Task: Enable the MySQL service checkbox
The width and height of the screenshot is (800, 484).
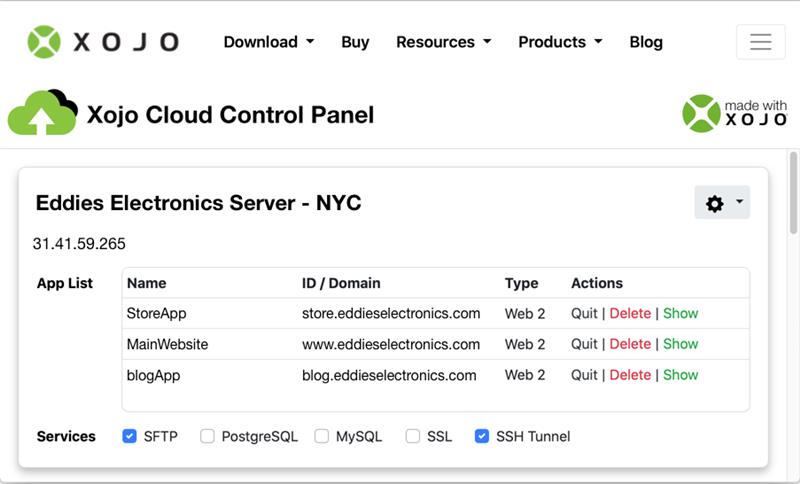Action: [322, 436]
